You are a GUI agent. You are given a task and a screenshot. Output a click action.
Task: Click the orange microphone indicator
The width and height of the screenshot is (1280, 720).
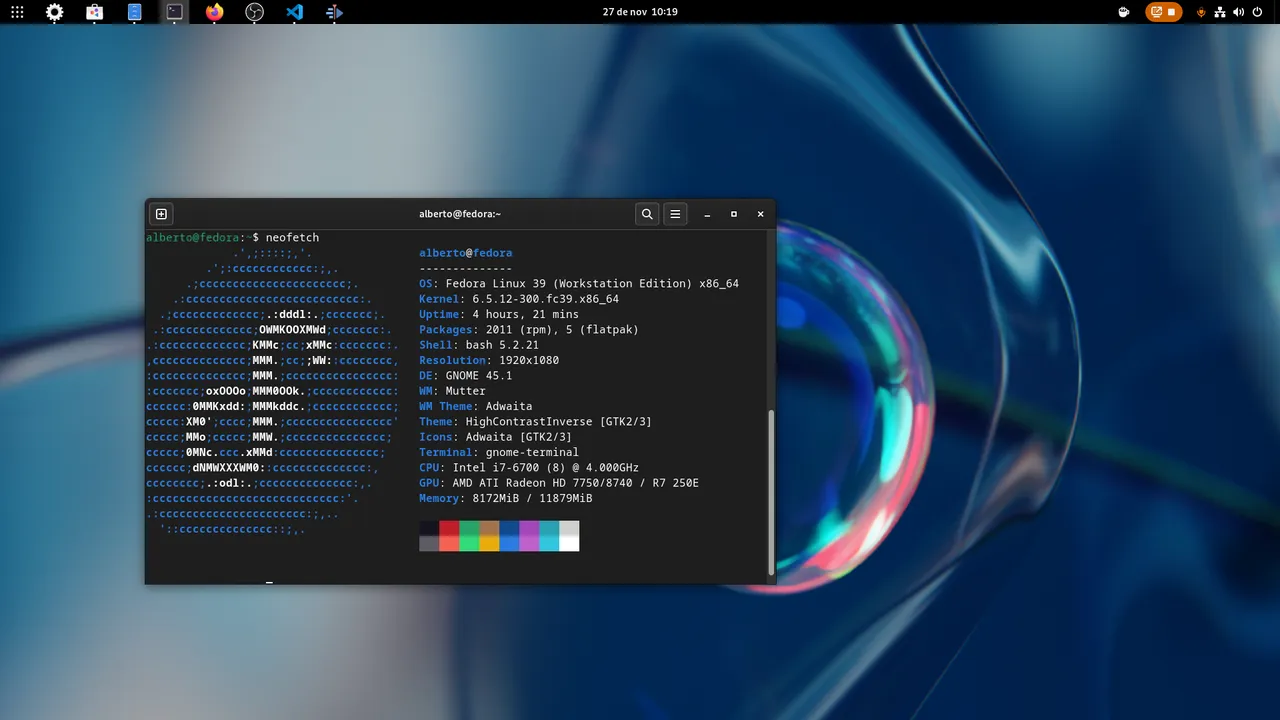click(x=1201, y=12)
